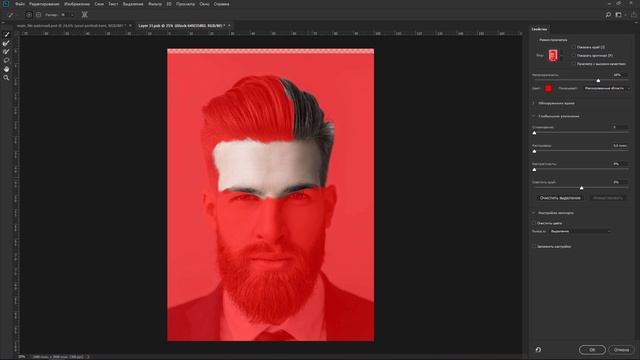640x360 pixels.
Task: Open the Select menu
Action: (133, 4)
